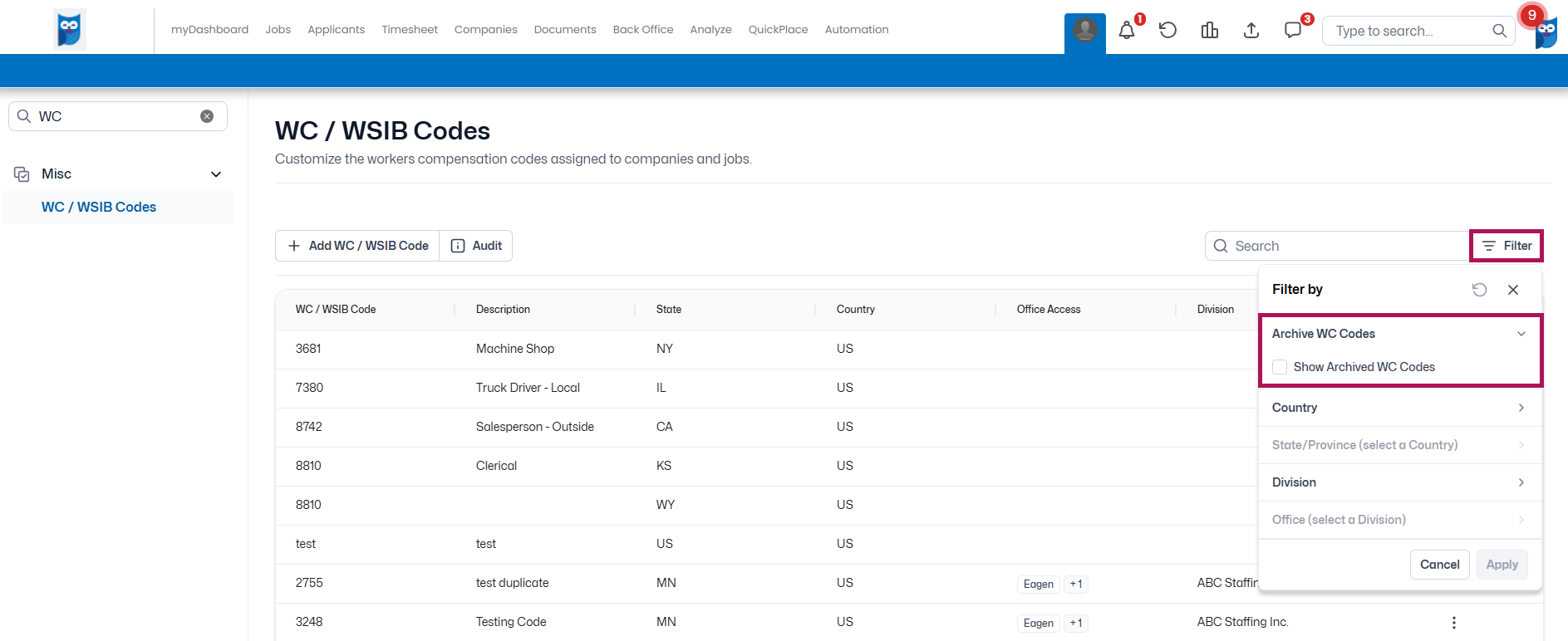Click Add WC / WSIB Code button
The height and width of the screenshot is (641, 1568).
tap(357, 246)
